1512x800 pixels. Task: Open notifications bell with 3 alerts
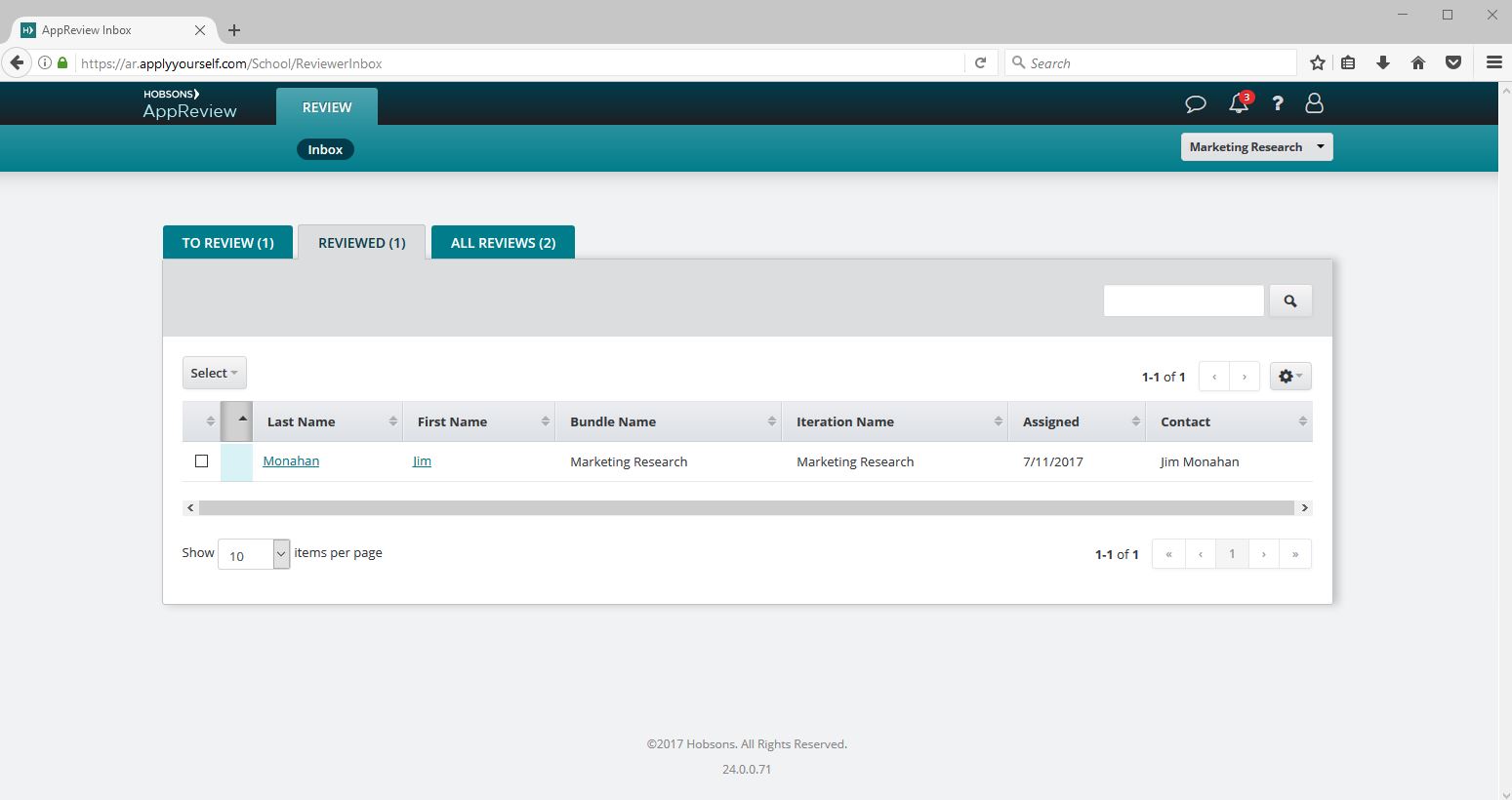point(1239,102)
